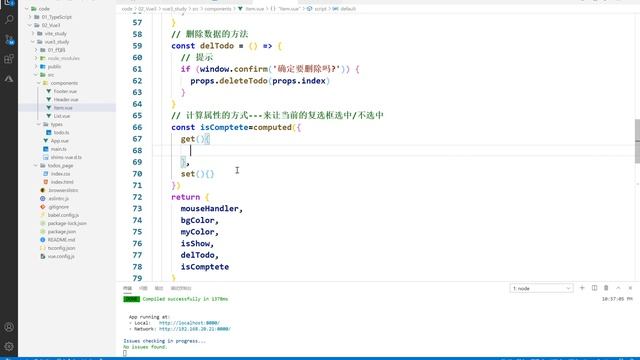The image size is (640, 360).
Task: Click line number 66 in the gutter
Action: pos(137,127)
